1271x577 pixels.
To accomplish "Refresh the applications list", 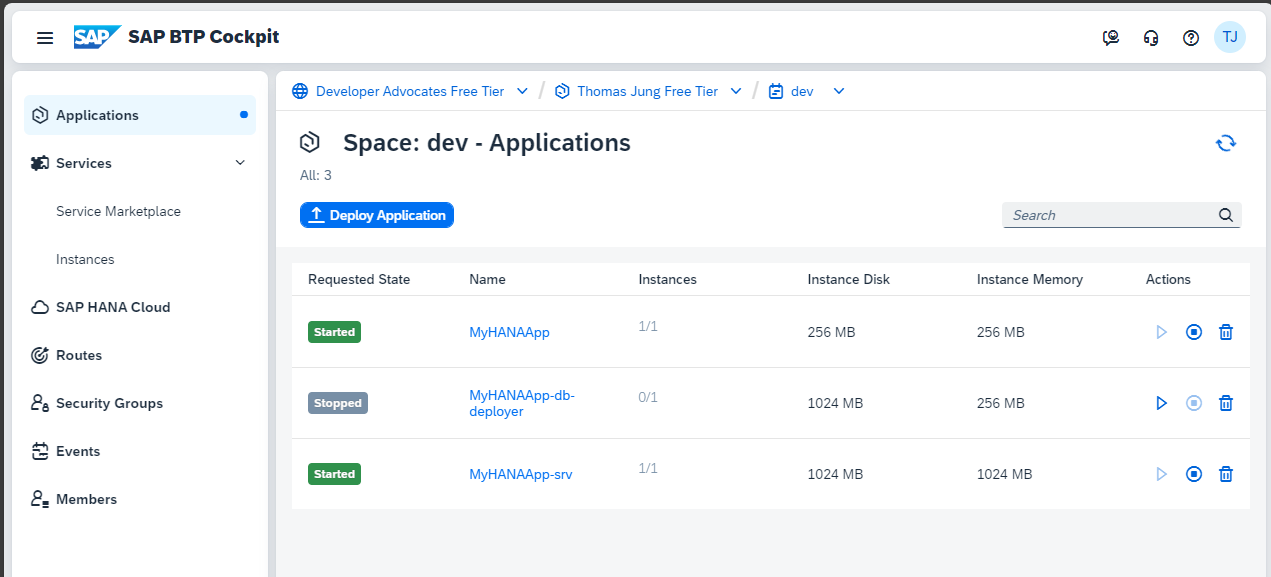I will pos(1226,142).
